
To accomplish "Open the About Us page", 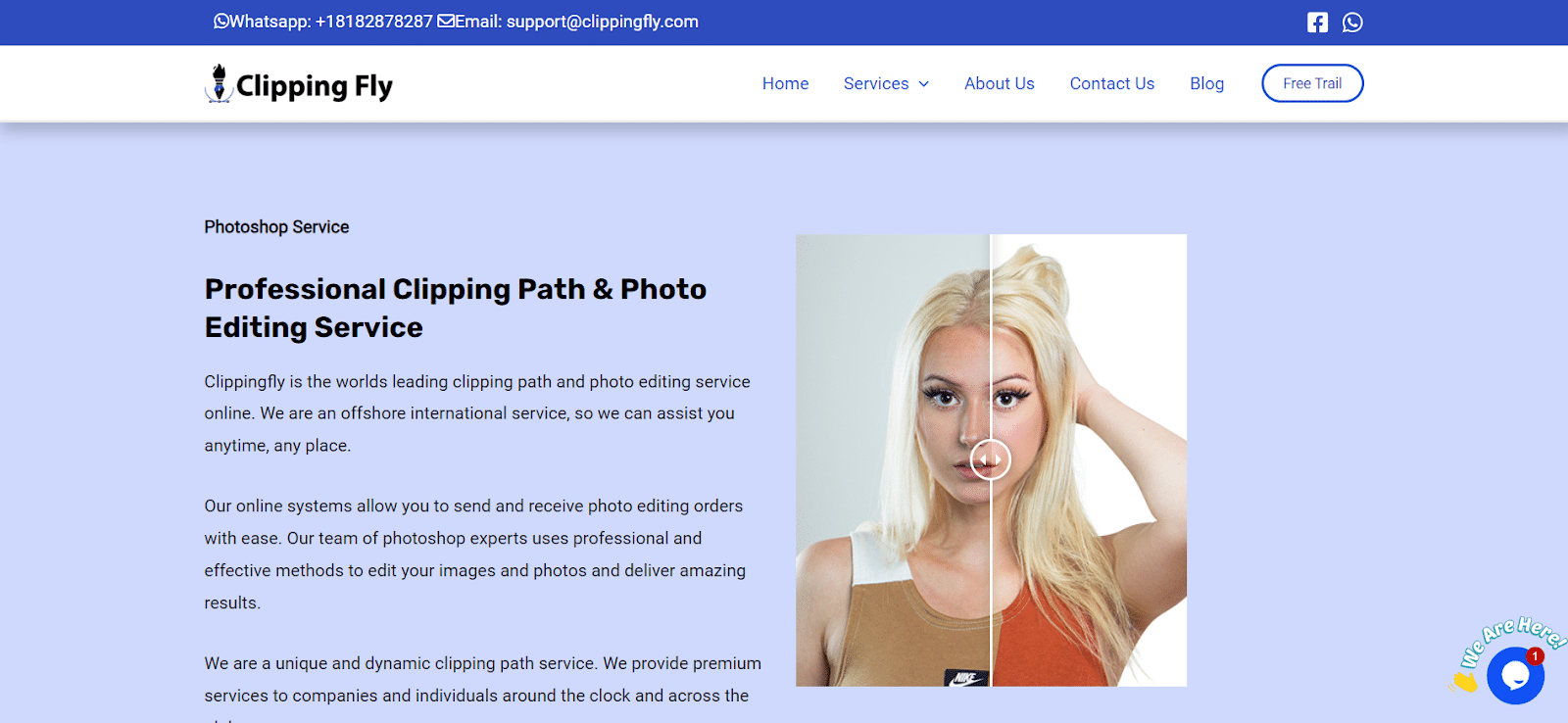I will [999, 84].
